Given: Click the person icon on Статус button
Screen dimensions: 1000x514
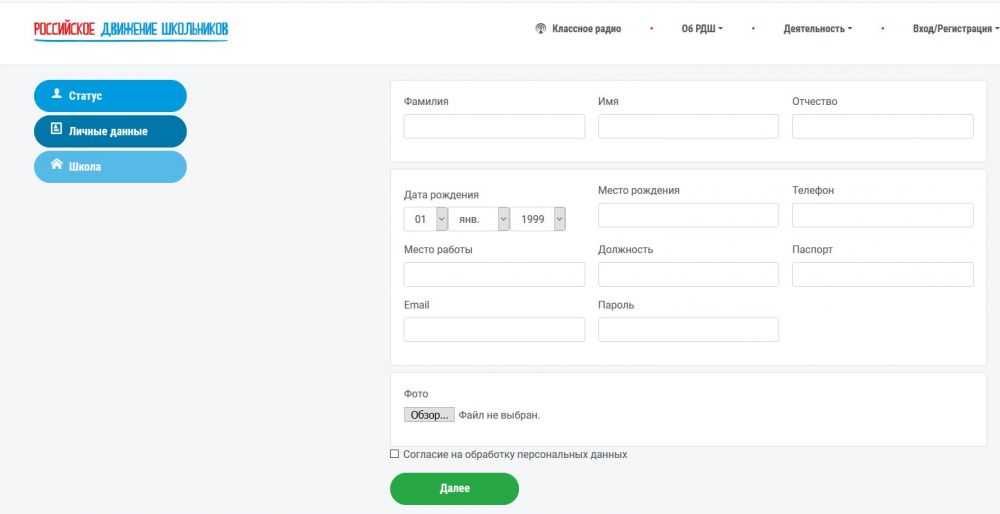Looking at the screenshot, I should [56, 94].
